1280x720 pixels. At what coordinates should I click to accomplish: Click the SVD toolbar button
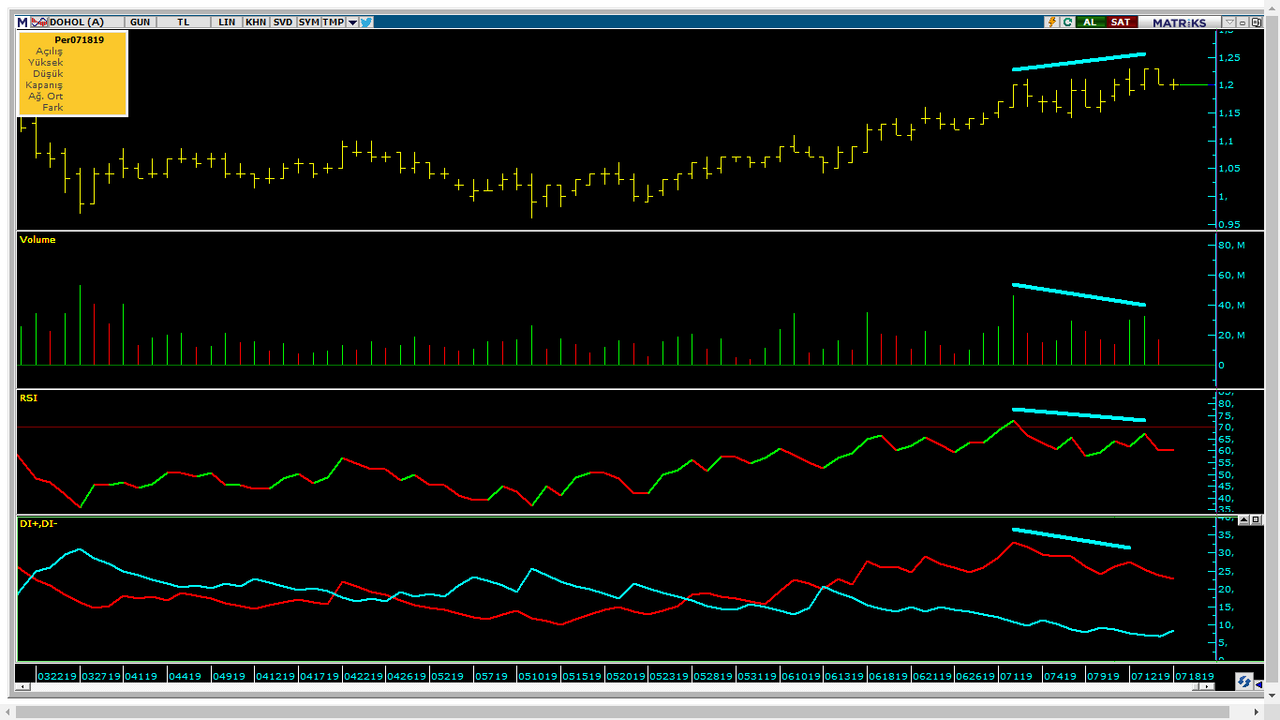click(x=283, y=22)
